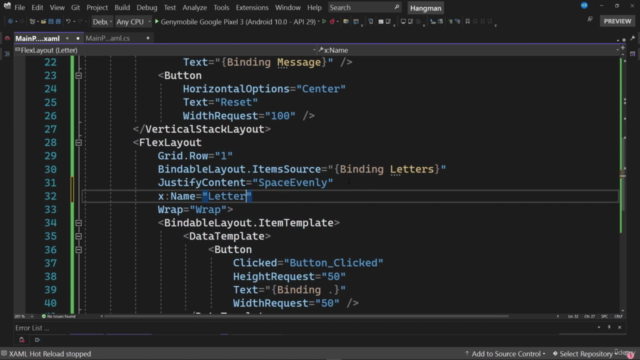Click the search magnifier in Search box

tap(397, 7)
